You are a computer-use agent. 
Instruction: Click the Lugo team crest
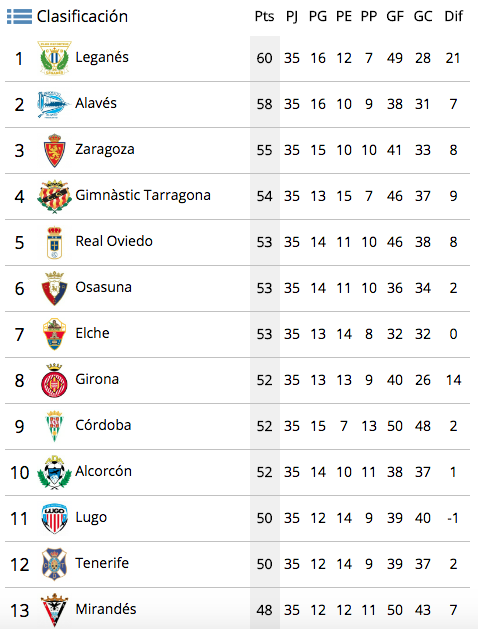(54, 518)
